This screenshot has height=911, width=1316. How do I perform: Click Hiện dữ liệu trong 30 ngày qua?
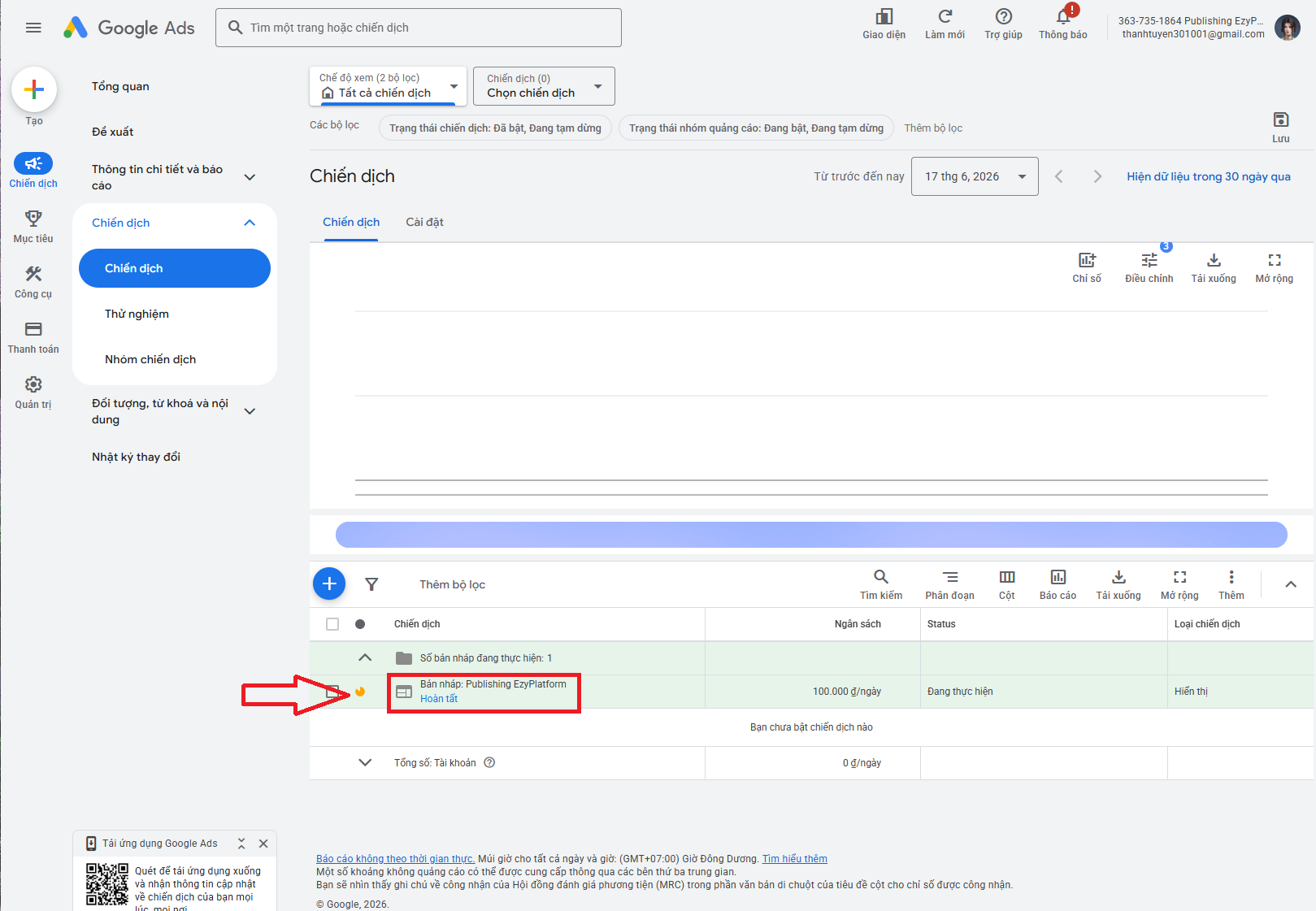coord(1209,176)
